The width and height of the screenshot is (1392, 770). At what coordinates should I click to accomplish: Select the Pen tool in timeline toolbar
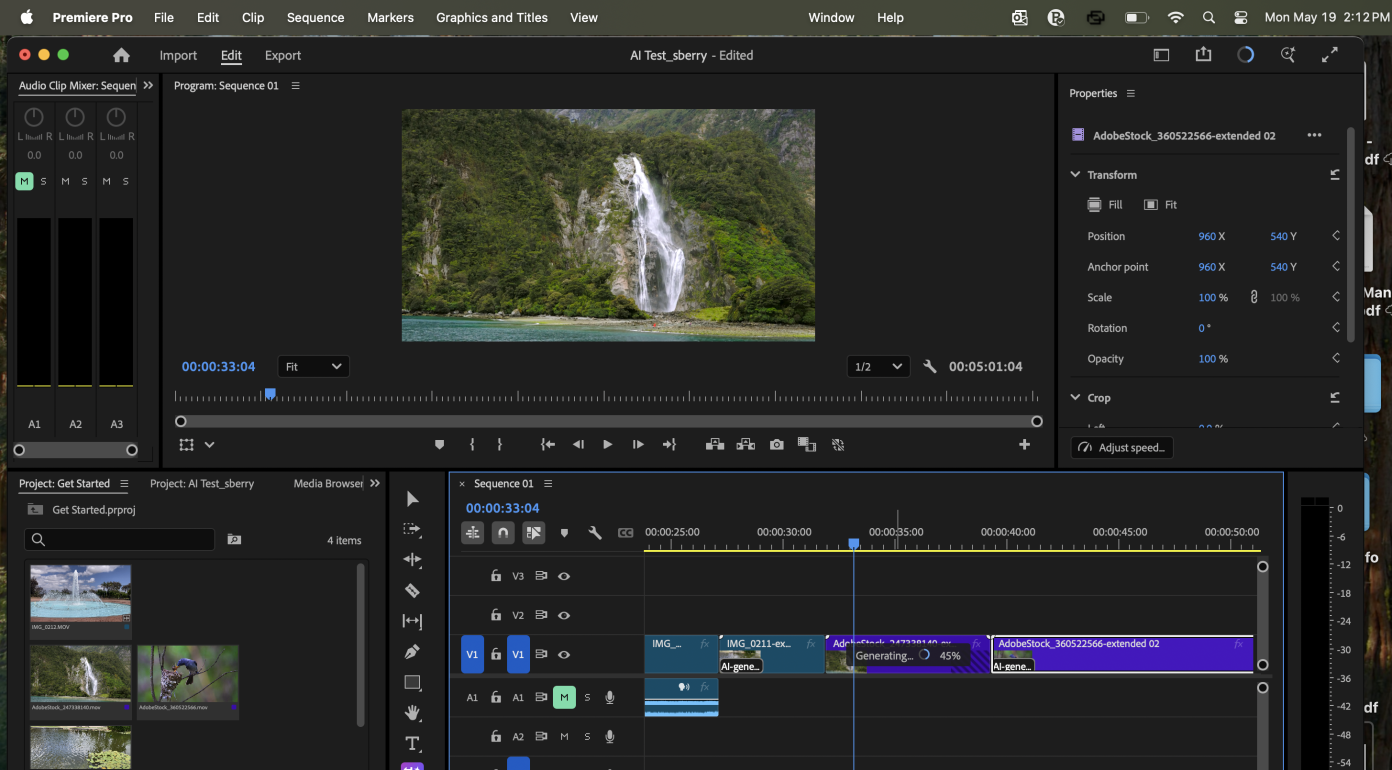tap(412, 652)
